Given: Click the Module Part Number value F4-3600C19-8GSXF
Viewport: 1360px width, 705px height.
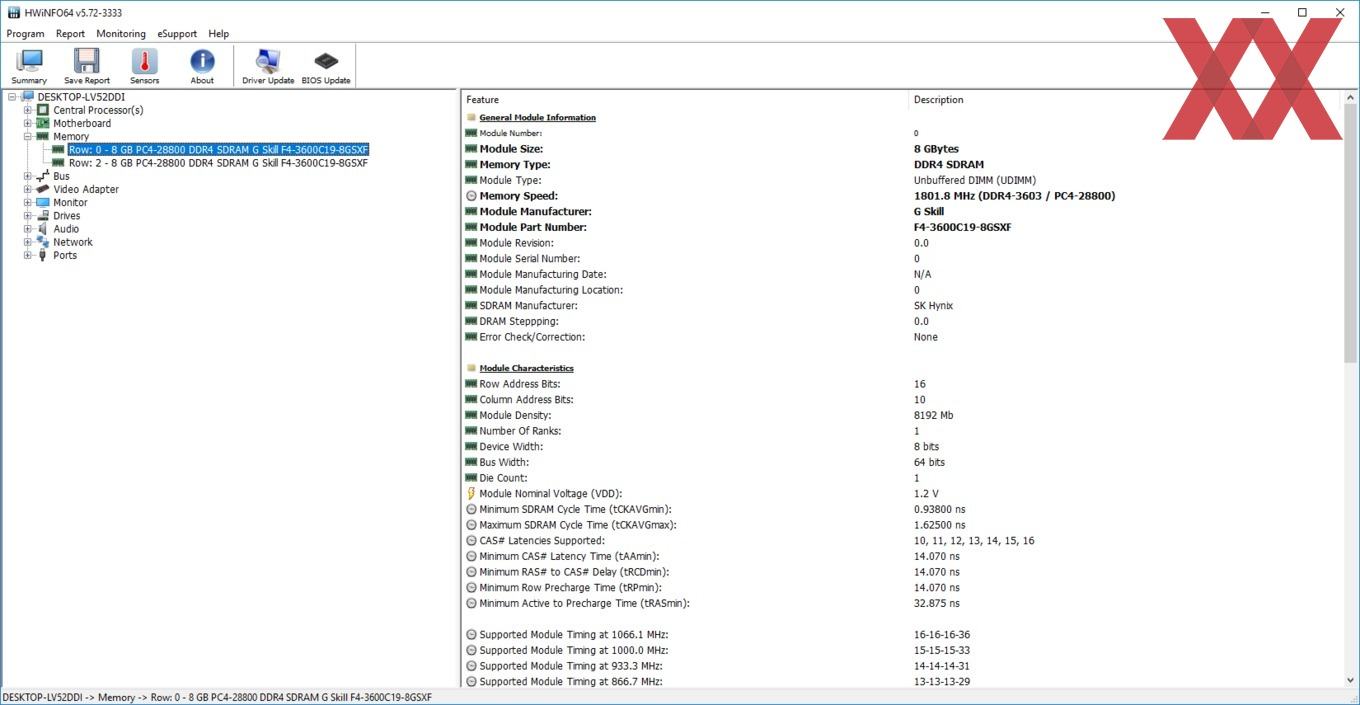Looking at the screenshot, I should point(962,227).
